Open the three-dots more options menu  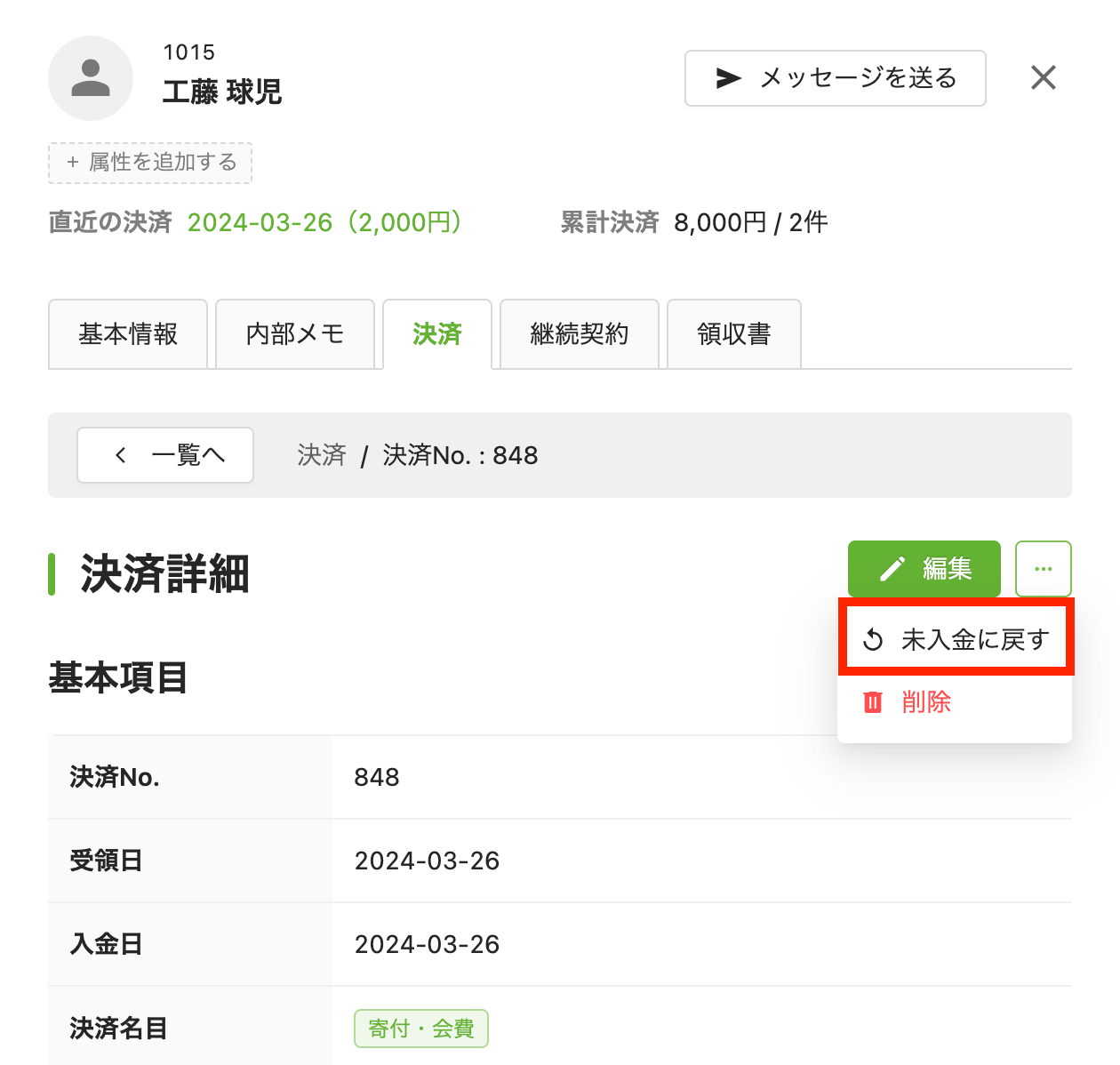(1044, 569)
